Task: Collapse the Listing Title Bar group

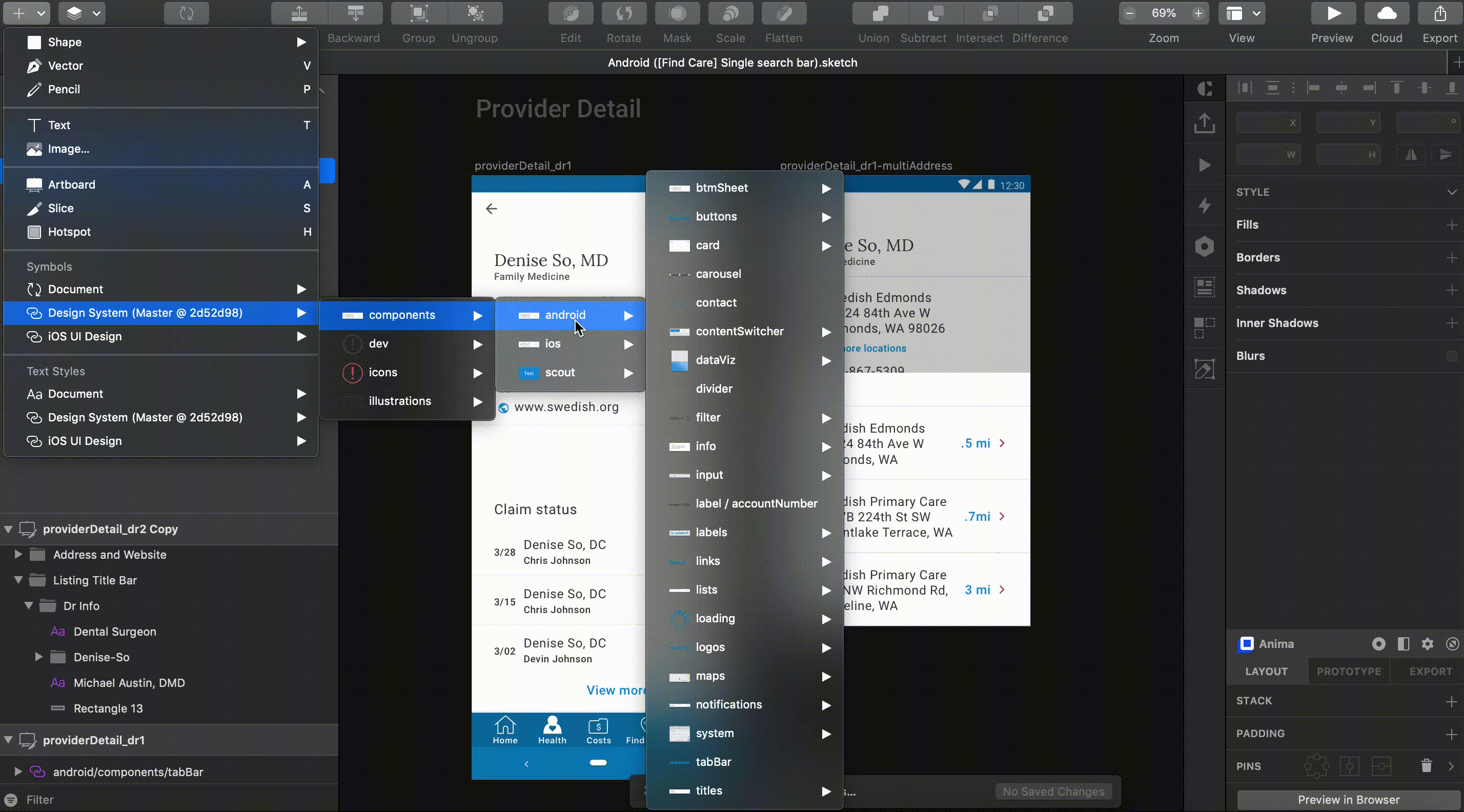Action: [18, 580]
